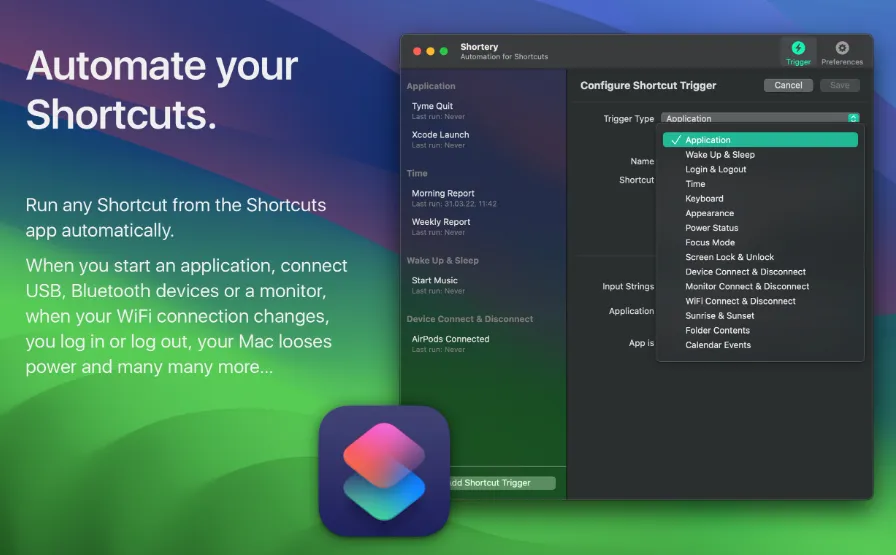
Task: Open the Trigger Type dropdown arrows
Action: (x=853, y=118)
